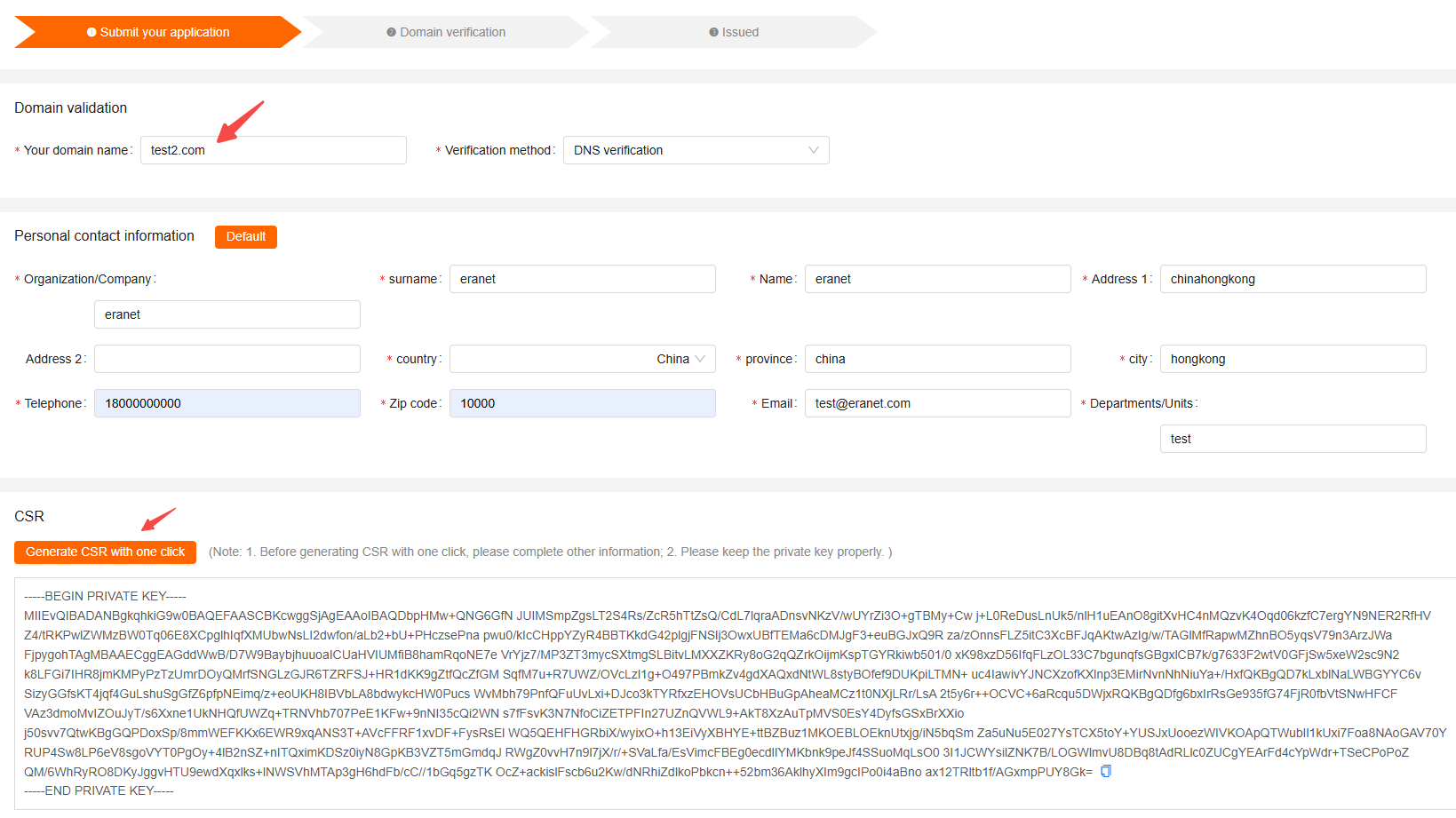The height and width of the screenshot is (818, 1456).
Task: Click the Name input field
Action: (937, 279)
